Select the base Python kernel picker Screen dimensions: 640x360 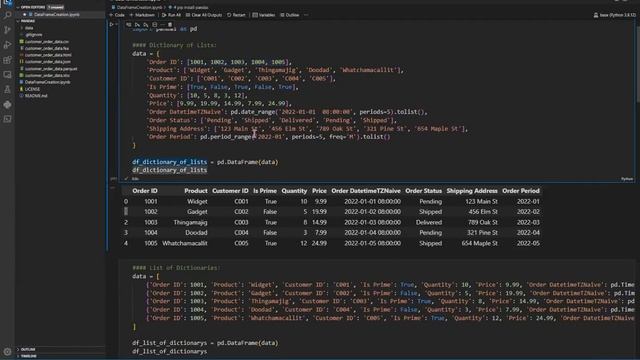point(614,15)
